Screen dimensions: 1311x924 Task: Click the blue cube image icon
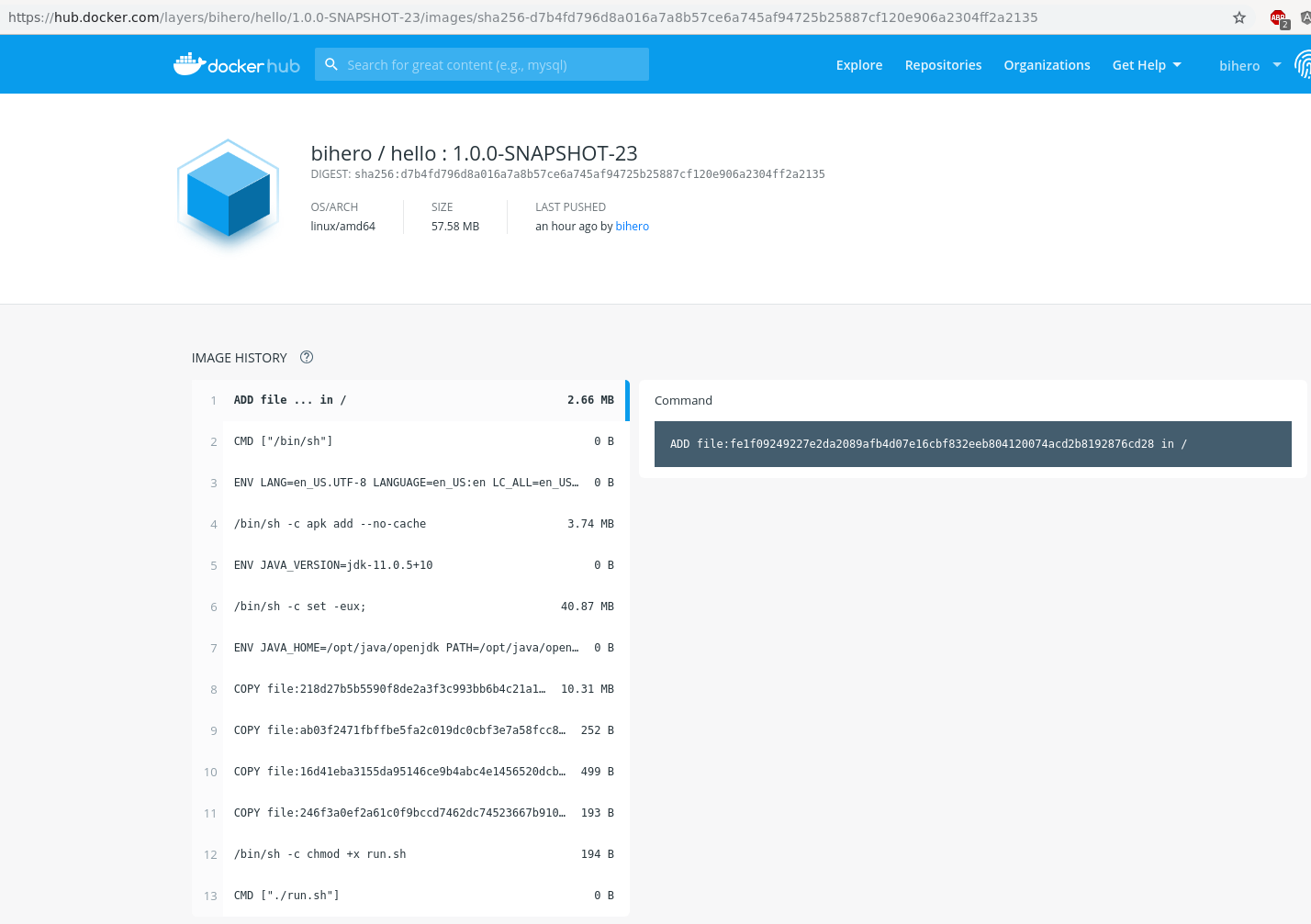click(x=228, y=195)
